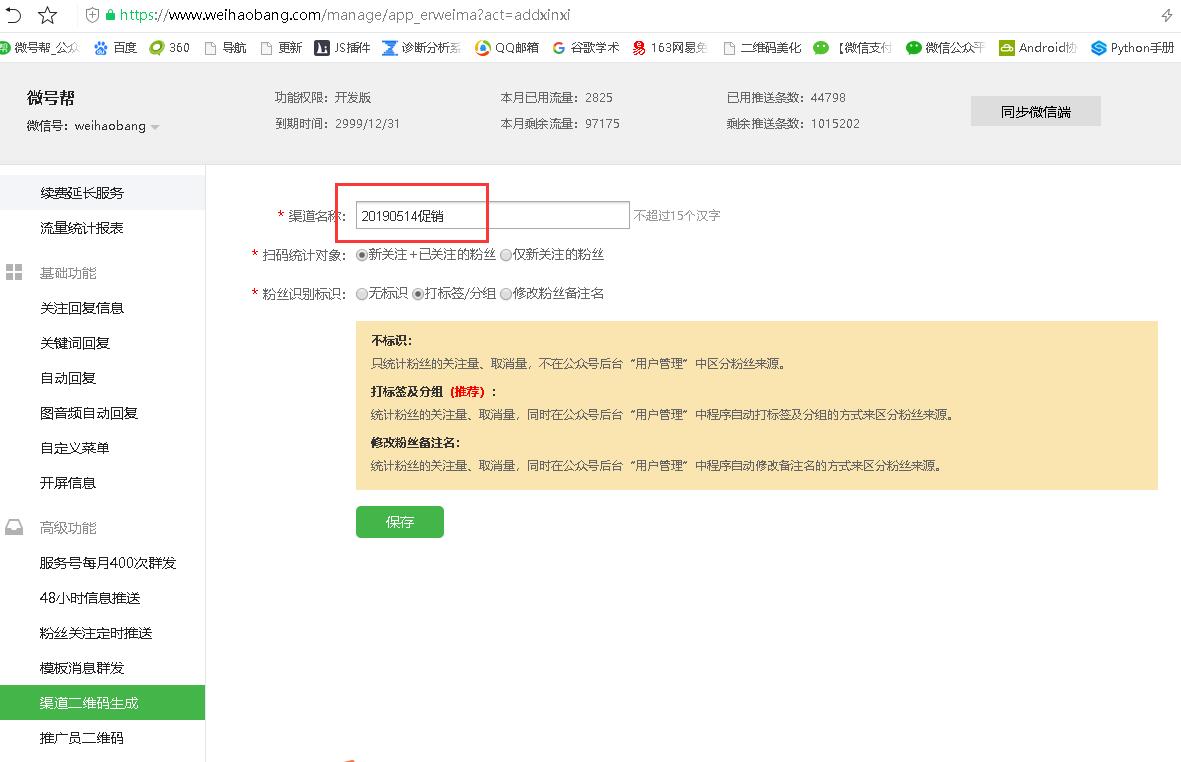
Task: Open 自动回复 menu item
Action: (x=102, y=378)
